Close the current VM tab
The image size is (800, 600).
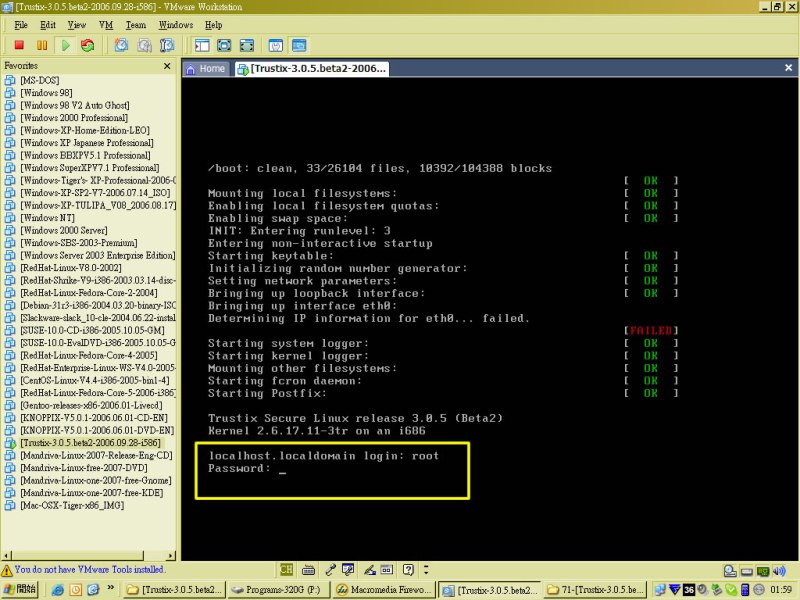788,67
